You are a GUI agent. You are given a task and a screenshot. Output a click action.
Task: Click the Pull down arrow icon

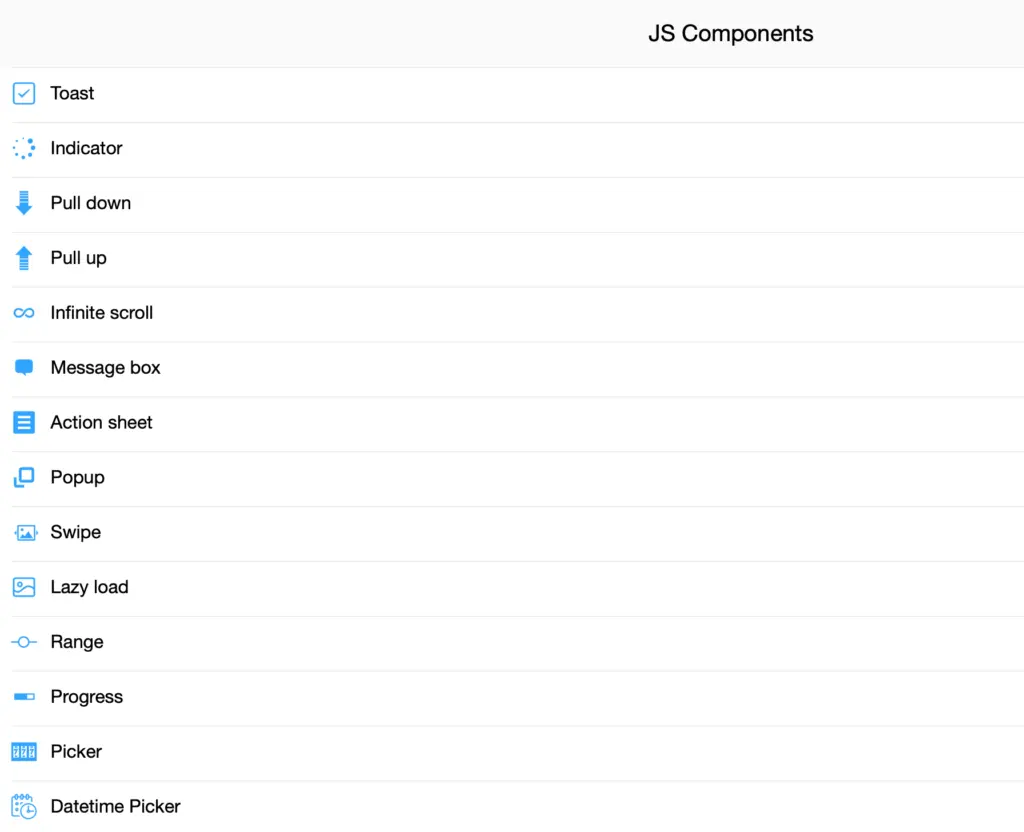coord(24,203)
